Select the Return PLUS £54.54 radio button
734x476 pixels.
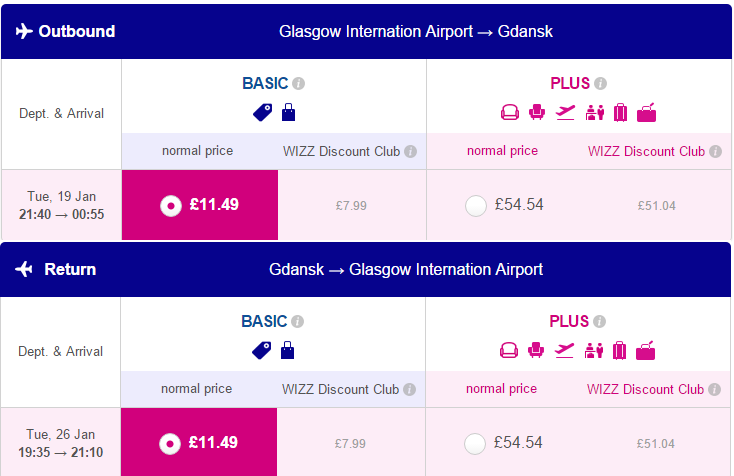(x=475, y=444)
